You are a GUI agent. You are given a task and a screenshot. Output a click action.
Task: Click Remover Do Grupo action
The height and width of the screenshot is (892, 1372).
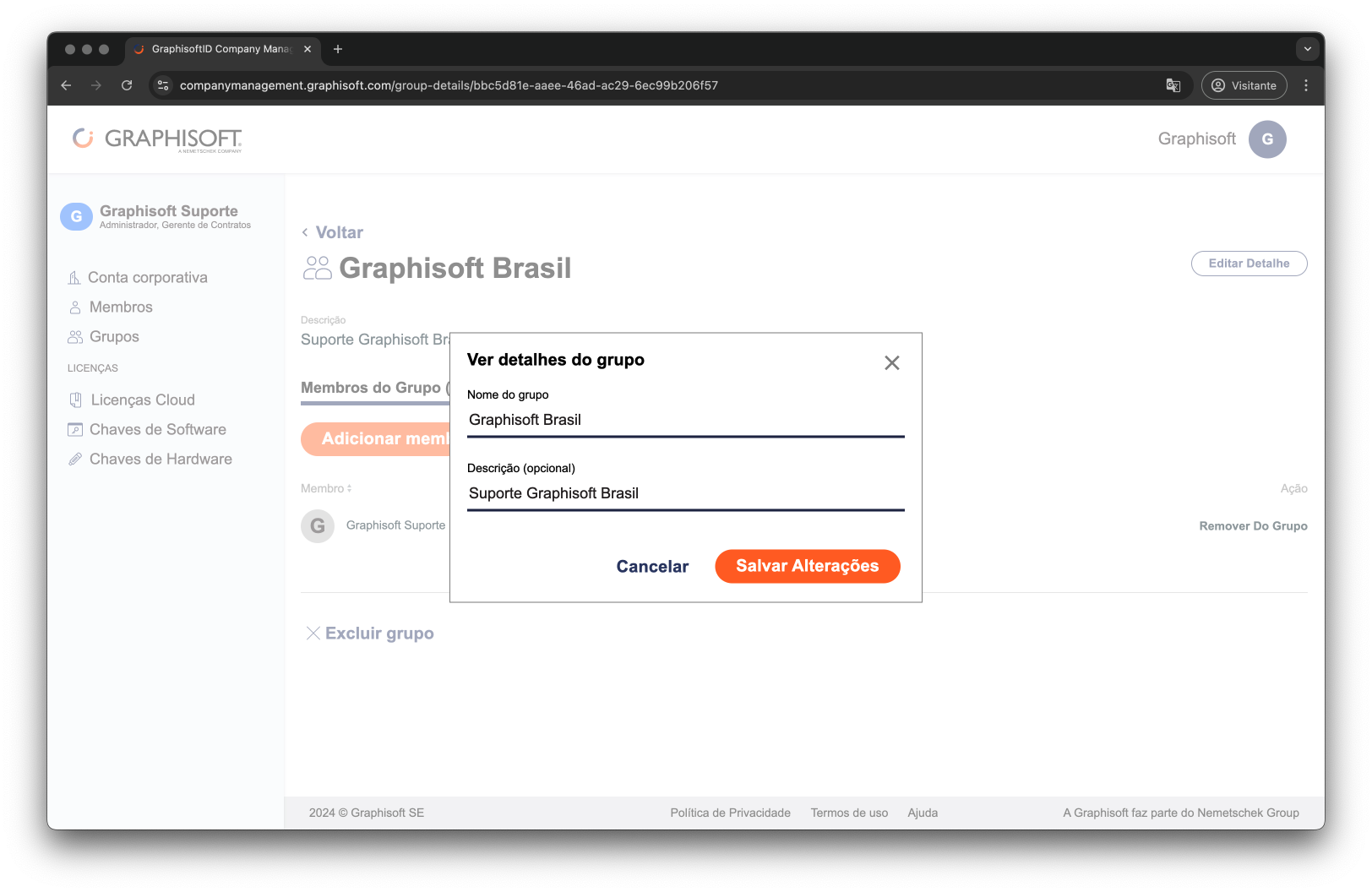pos(1253,526)
